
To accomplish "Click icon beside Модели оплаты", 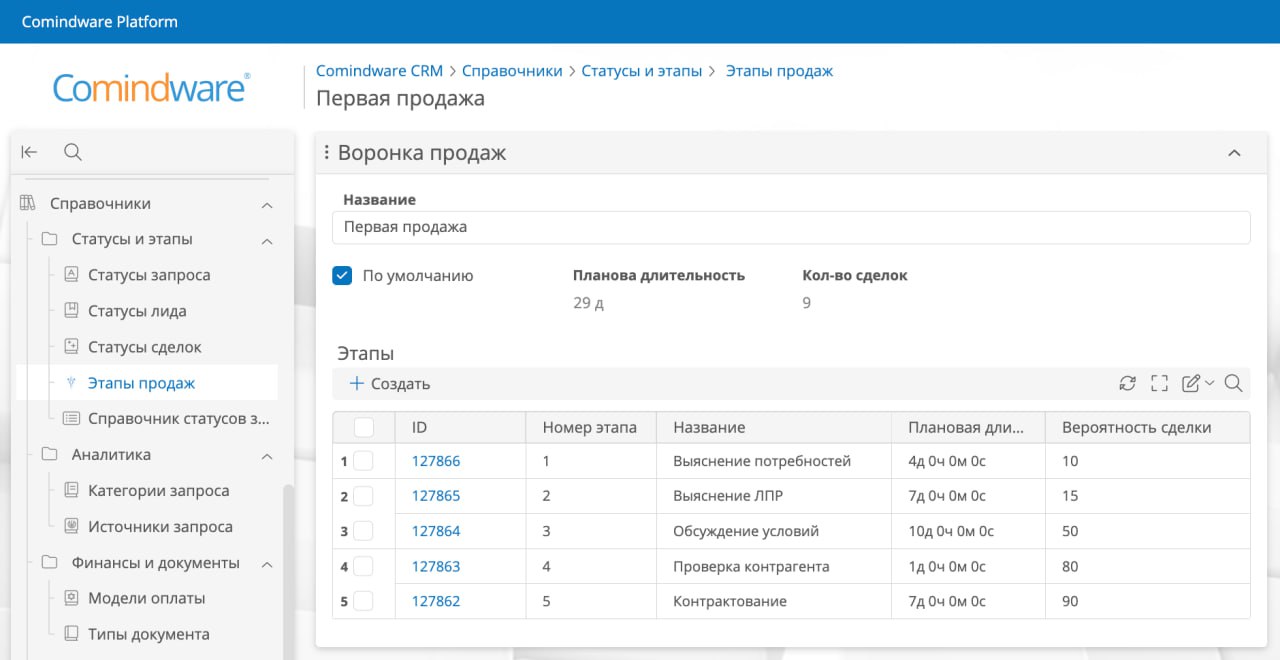I will [71, 598].
